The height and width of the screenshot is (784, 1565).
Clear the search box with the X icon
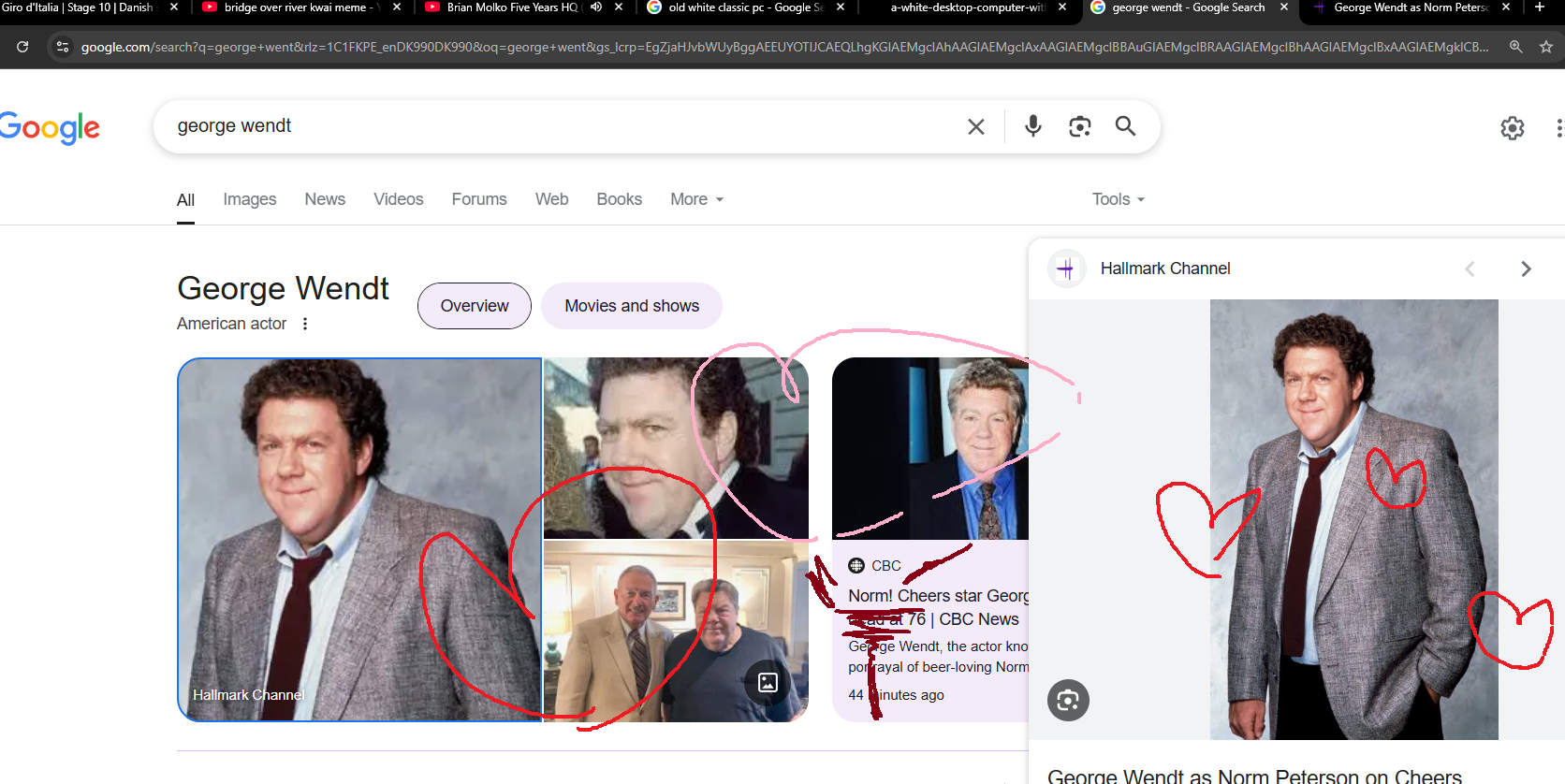pos(975,126)
